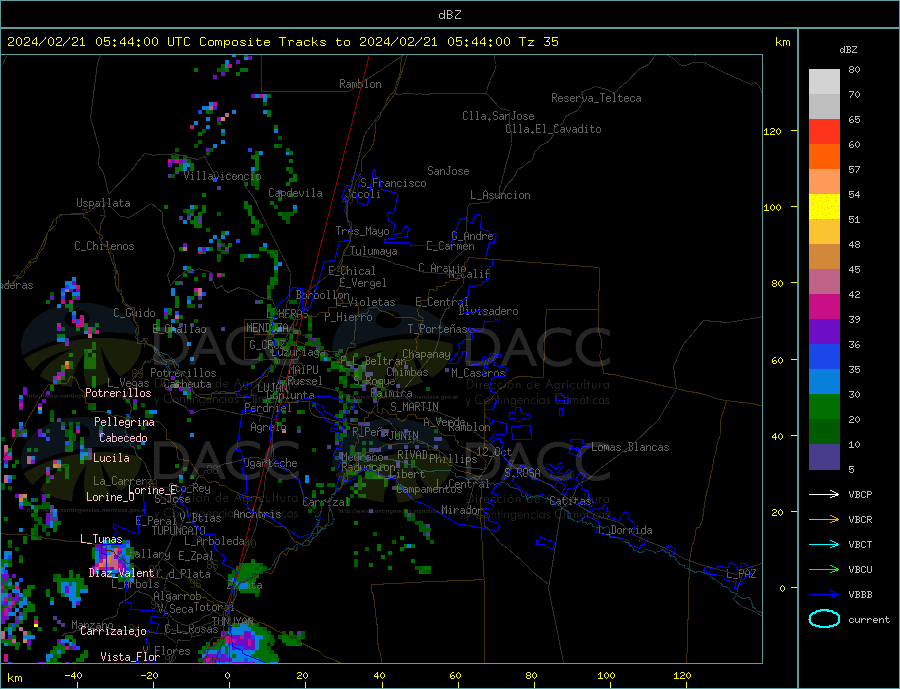This screenshot has height=689, width=900.
Task: Click the dBZ legend heading
Action: [848, 50]
